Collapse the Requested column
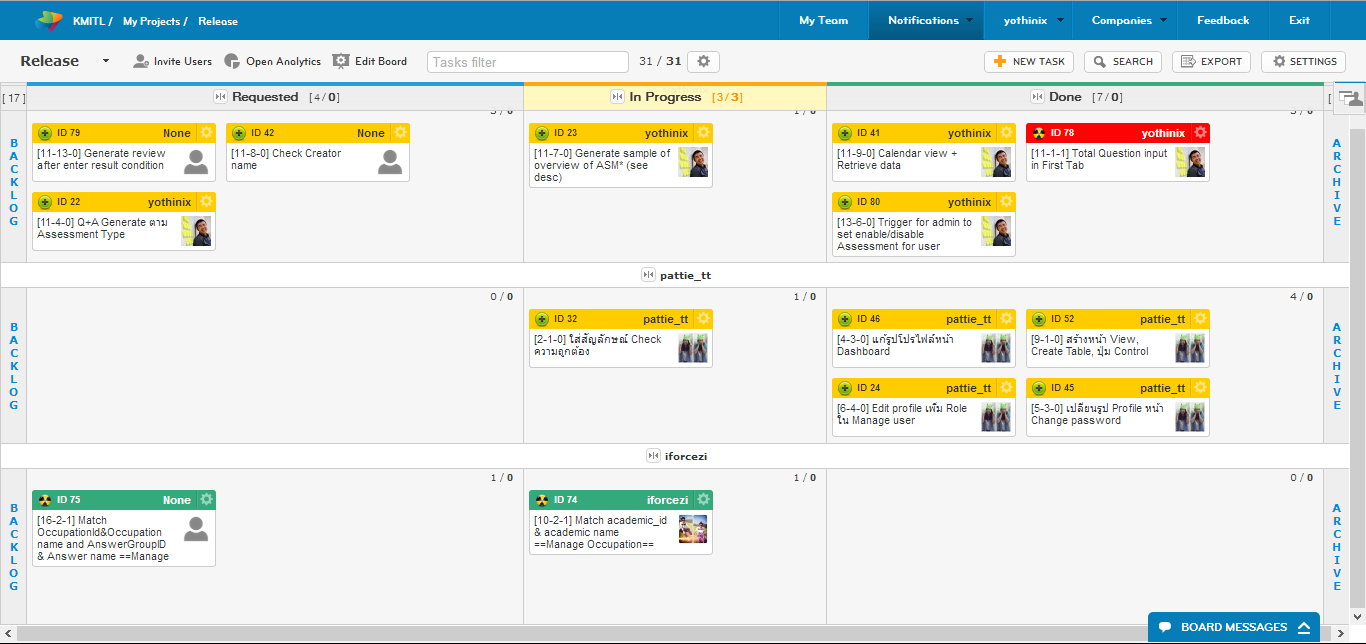This screenshot has height=644, width=1366. tap(220, 97)
